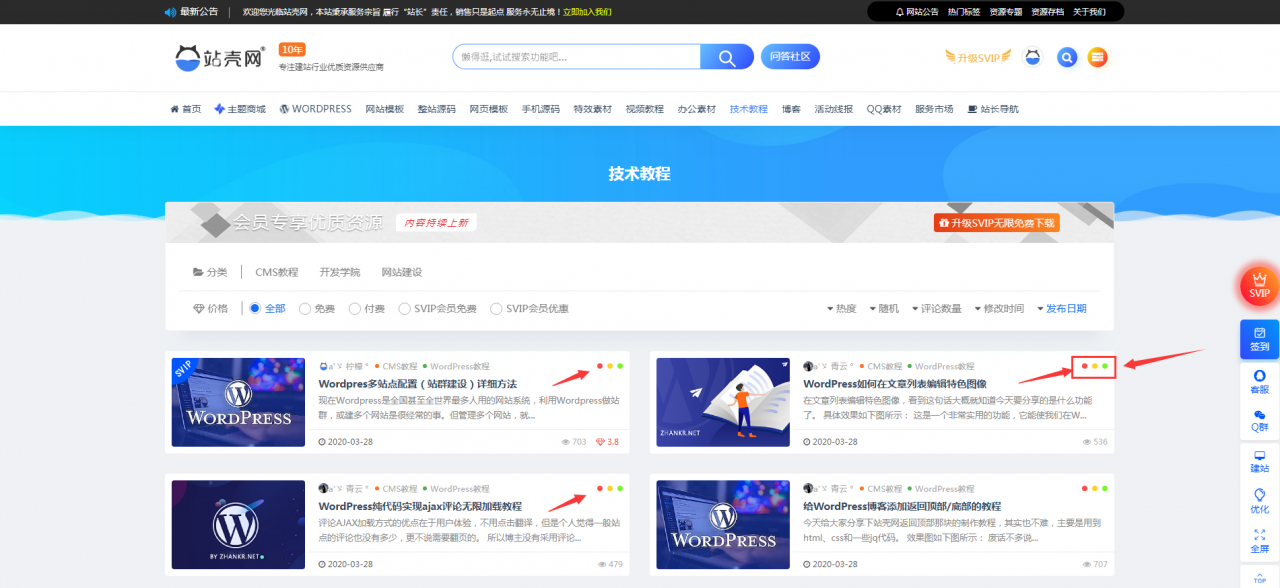Select the 全部 price radio button
Viewport: 1280px width, 588px height.
255,309
